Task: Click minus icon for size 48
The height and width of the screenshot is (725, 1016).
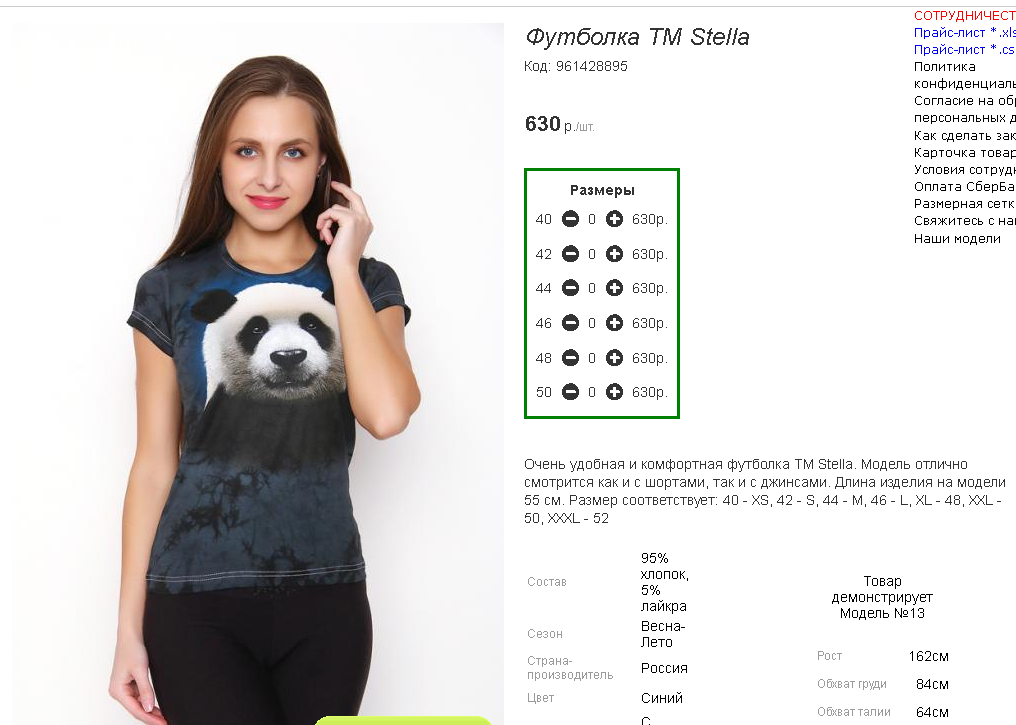Action: tap(570, 358)
